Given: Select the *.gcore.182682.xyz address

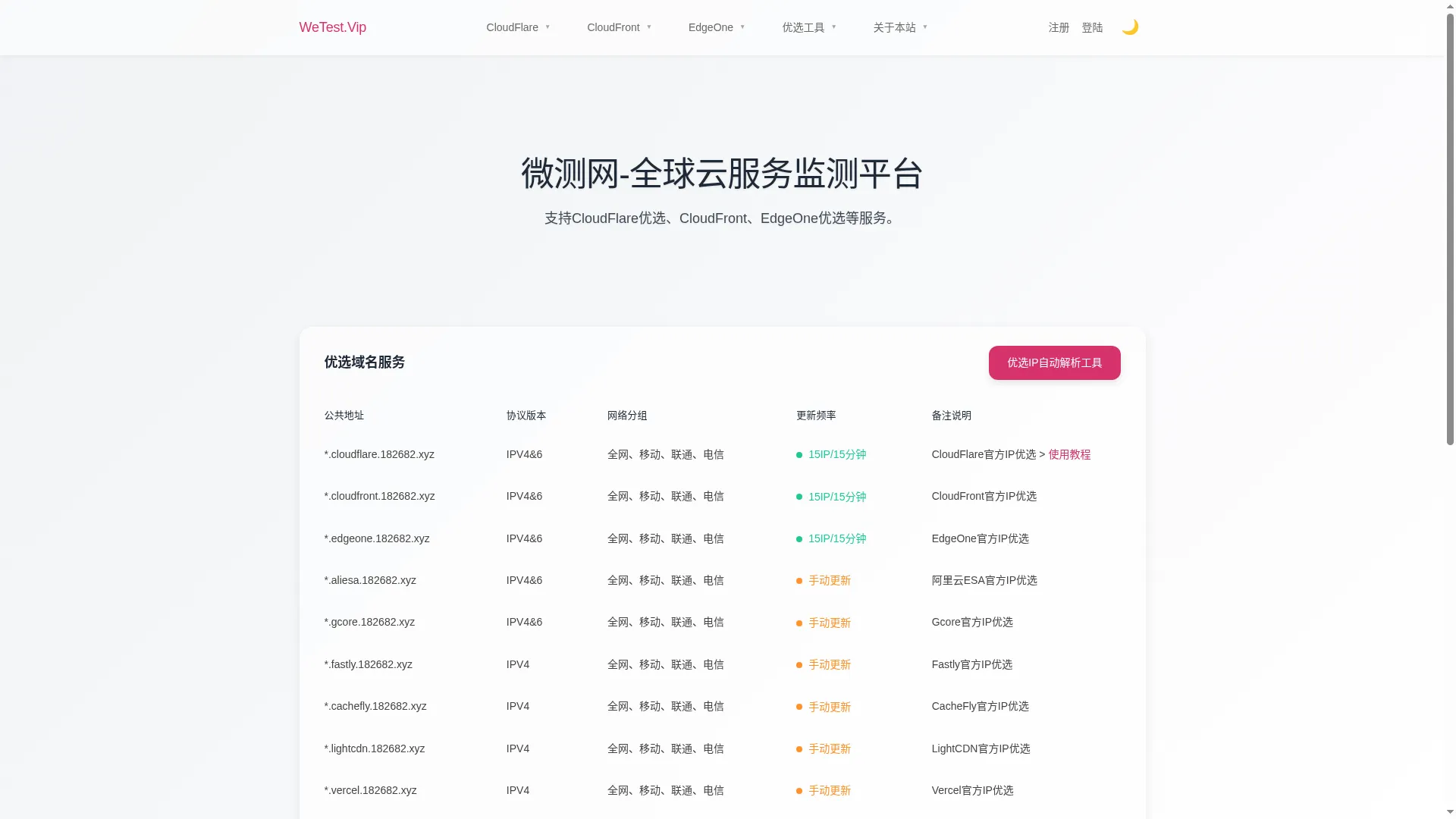Looking at the screenshot, I should [369, 622].
